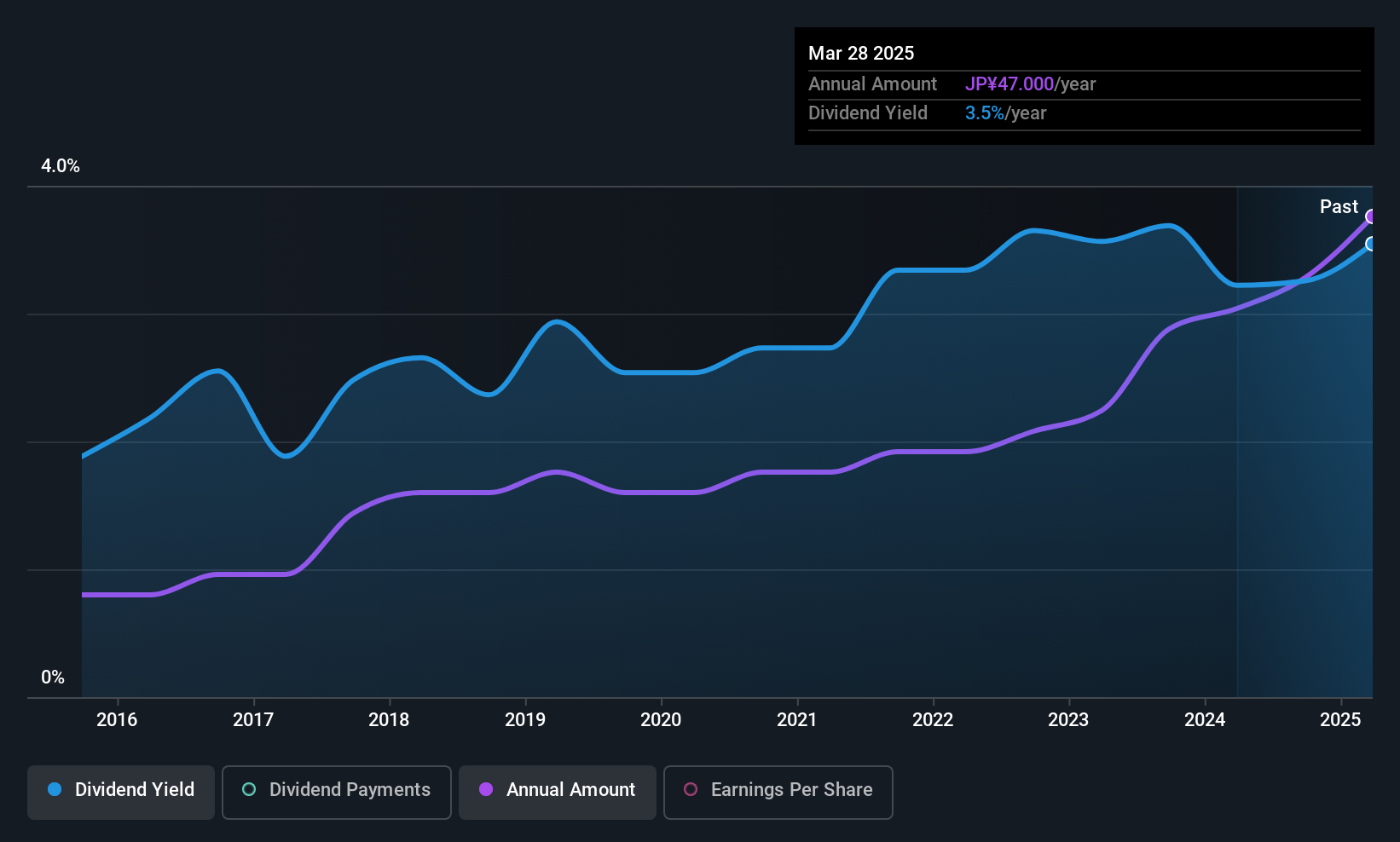This screenshot has height=842, width=1400.
Task: Click the 4.0% label on the y-axis
Action: 61,166
